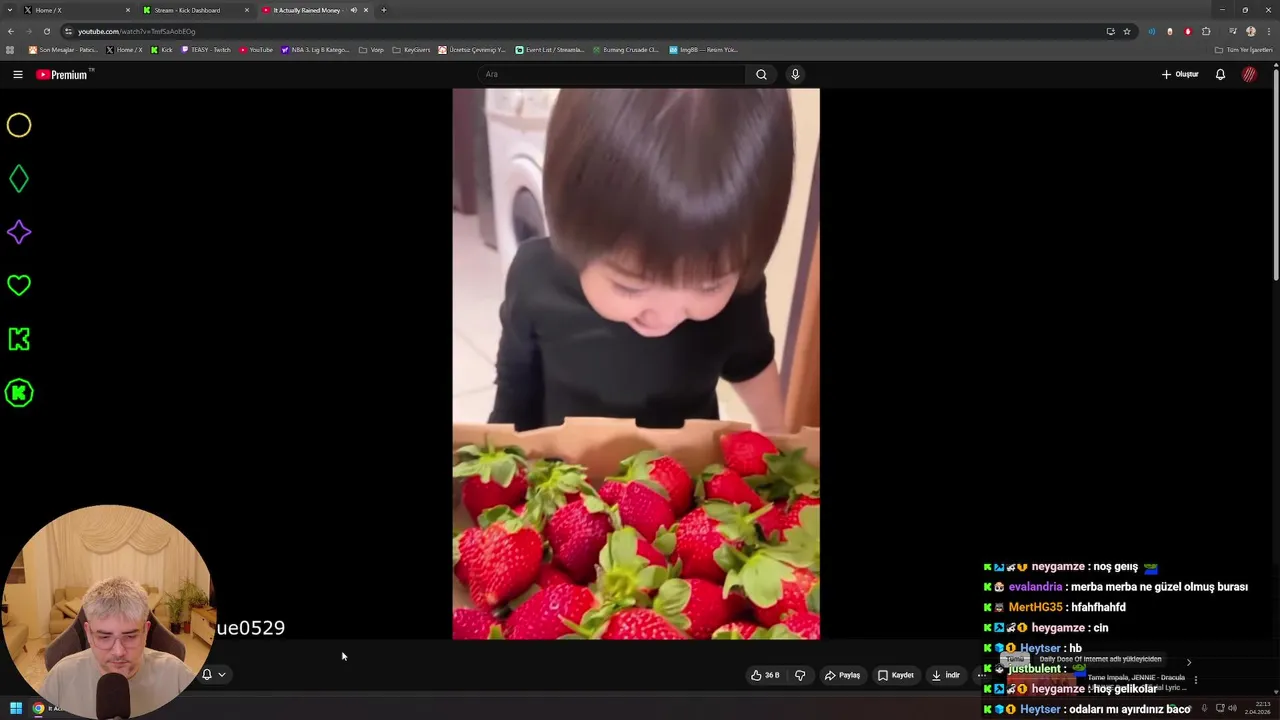Viewport: 1280px width, 720px height.
Task: Bookmark this page with the star
Action: [x=1127, y=31]
